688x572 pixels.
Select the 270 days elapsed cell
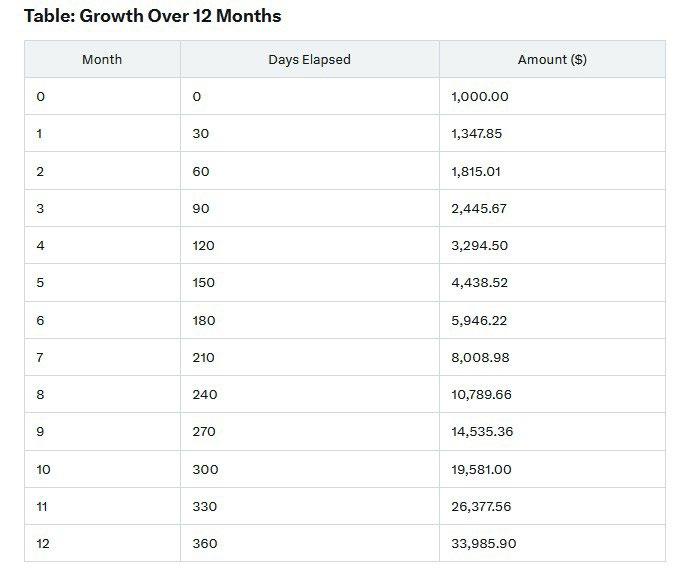point(204,432)
